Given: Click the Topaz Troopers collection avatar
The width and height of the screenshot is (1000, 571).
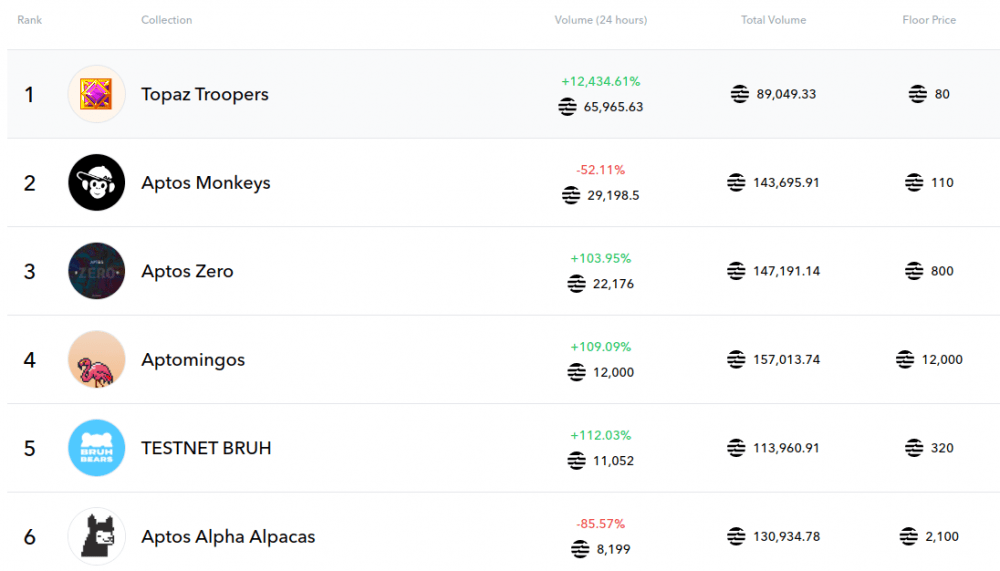Looking at the screenshot, I should 96,94.
